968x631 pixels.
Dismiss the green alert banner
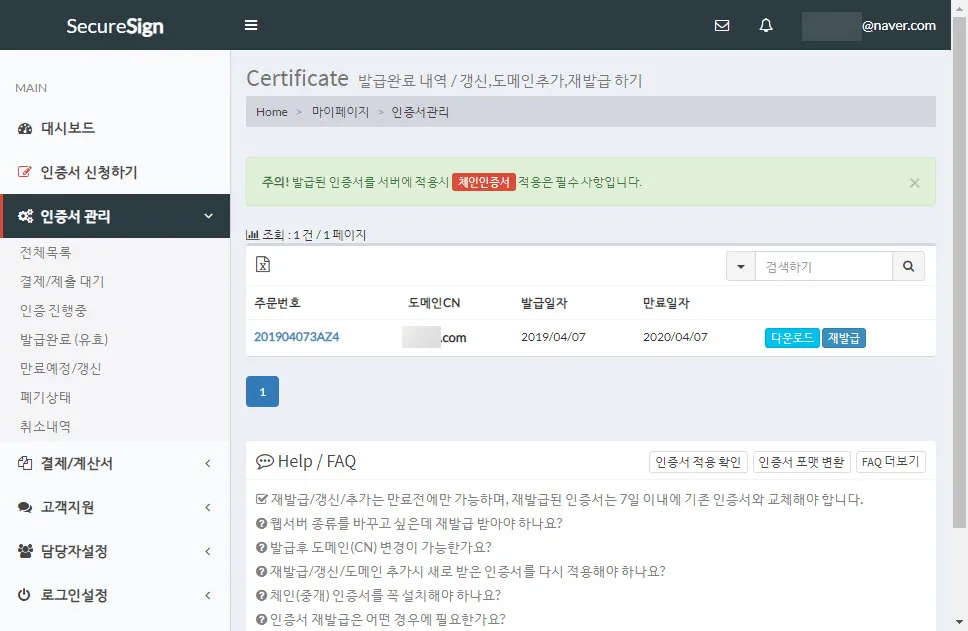914,183
